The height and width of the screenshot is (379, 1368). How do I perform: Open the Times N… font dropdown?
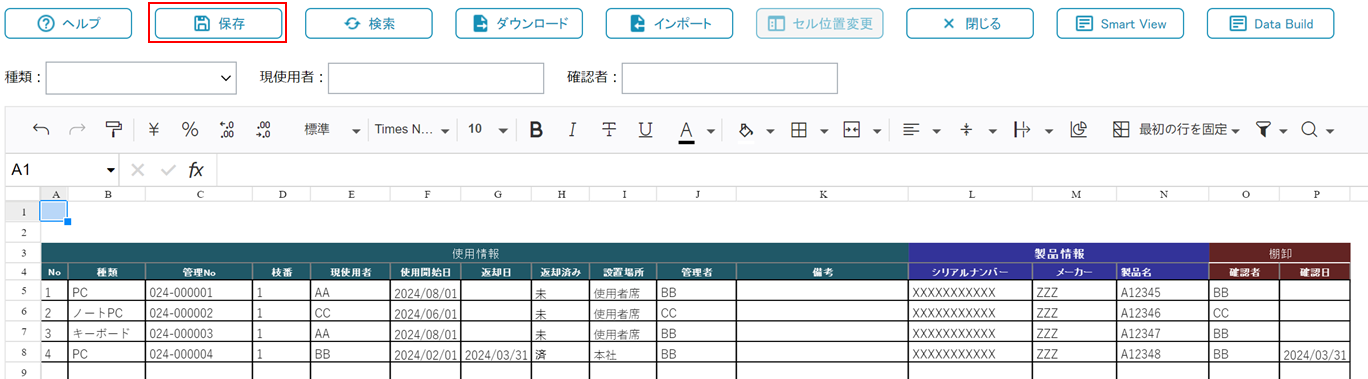click(411, 130)
